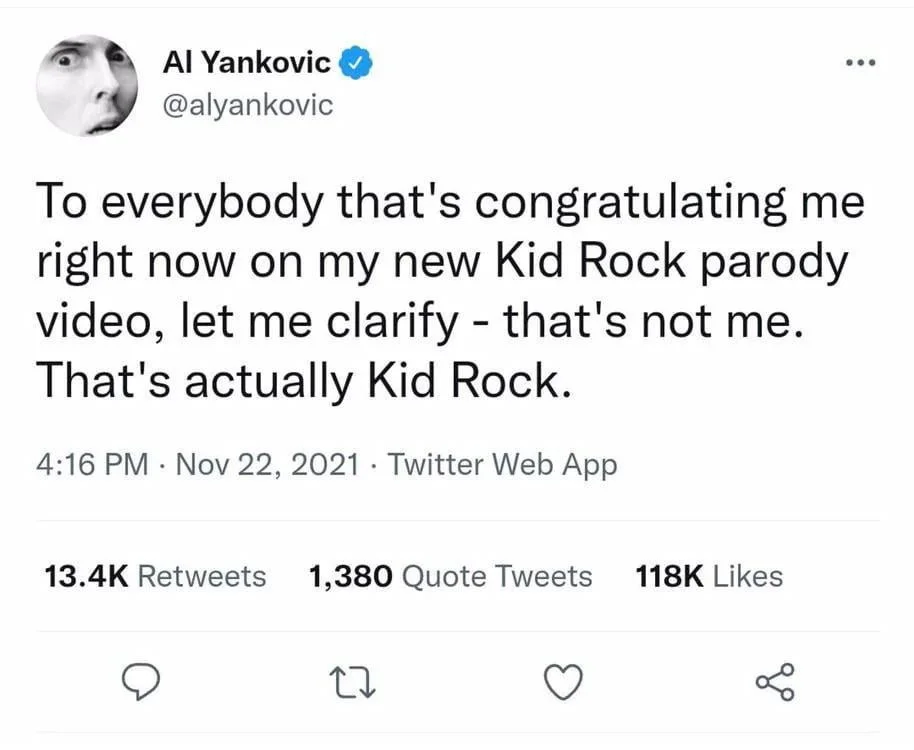View the 1,380 Quote Tweets
This screenshot has width=914, height=750.
(451, 576)
